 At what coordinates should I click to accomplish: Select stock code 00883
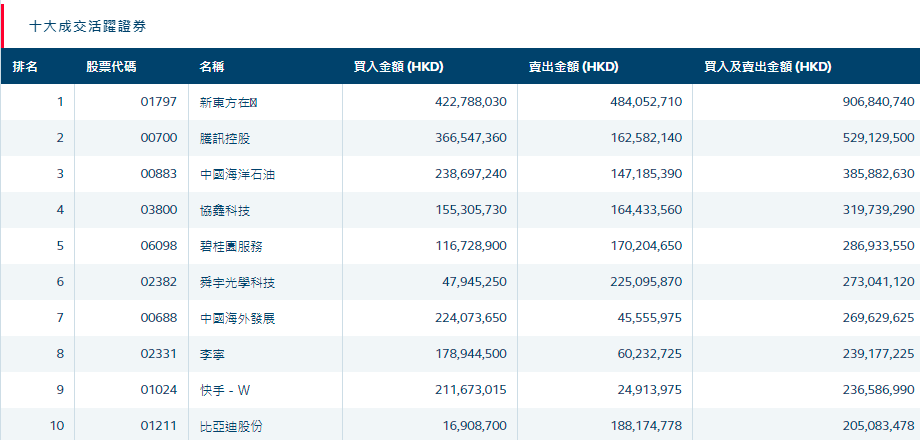pos(158,174)
